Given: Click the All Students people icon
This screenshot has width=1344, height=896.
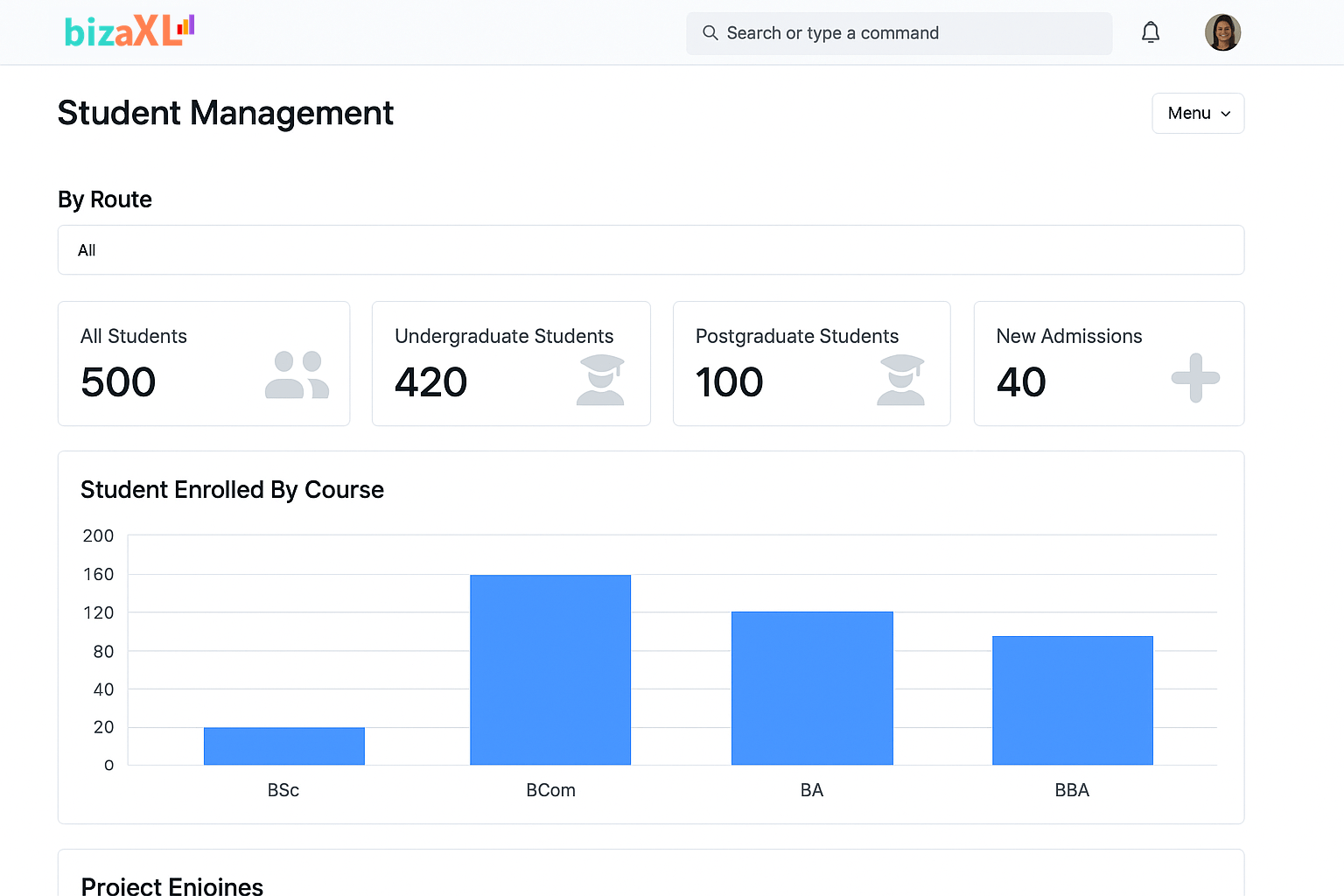Looking at the screenshot, I should (297, 376).
